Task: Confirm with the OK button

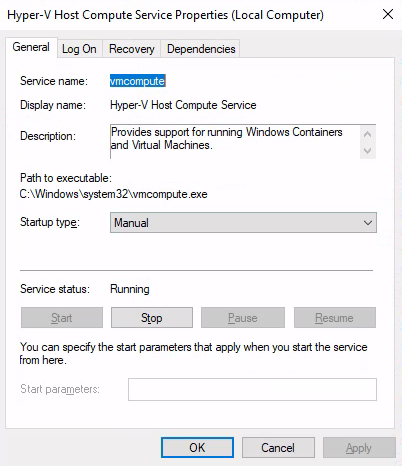Action: [197, 447]
